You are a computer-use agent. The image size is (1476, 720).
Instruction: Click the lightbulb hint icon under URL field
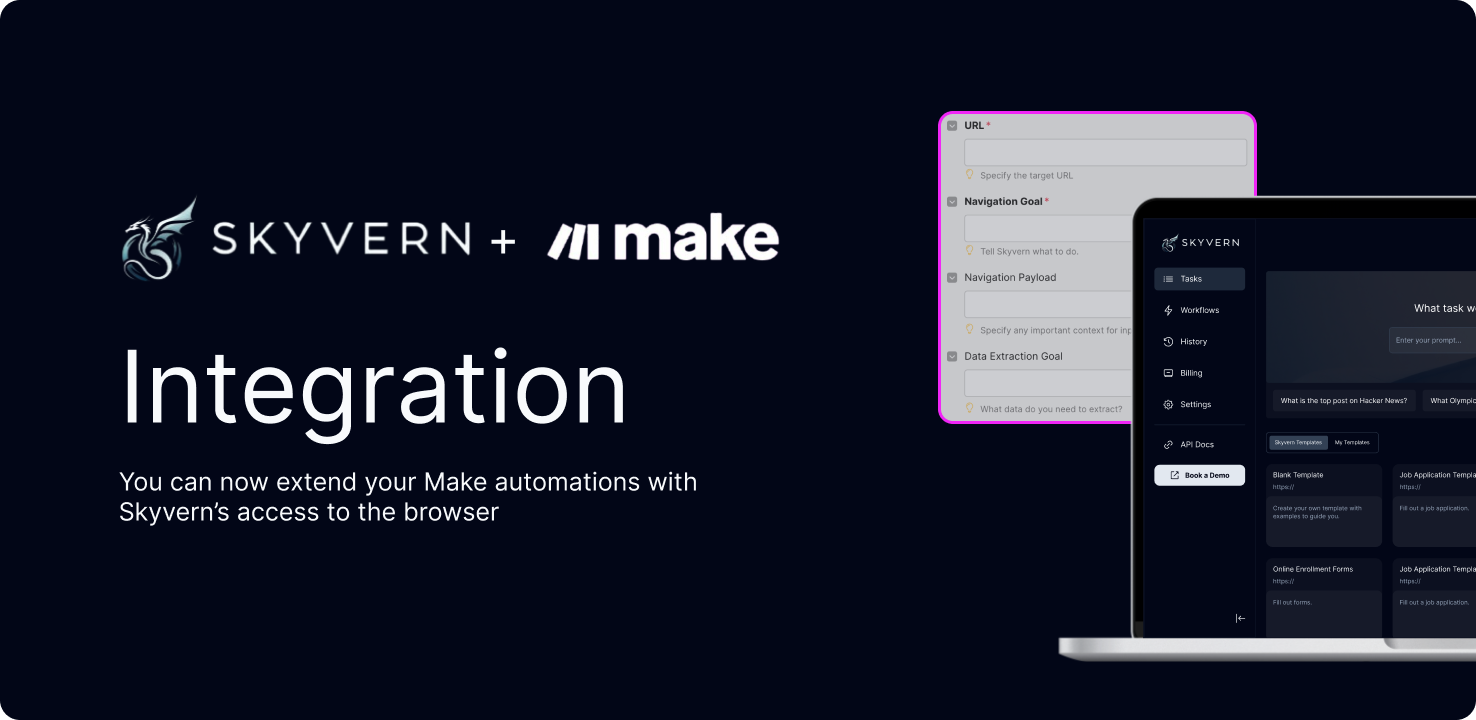click(969, 174)
